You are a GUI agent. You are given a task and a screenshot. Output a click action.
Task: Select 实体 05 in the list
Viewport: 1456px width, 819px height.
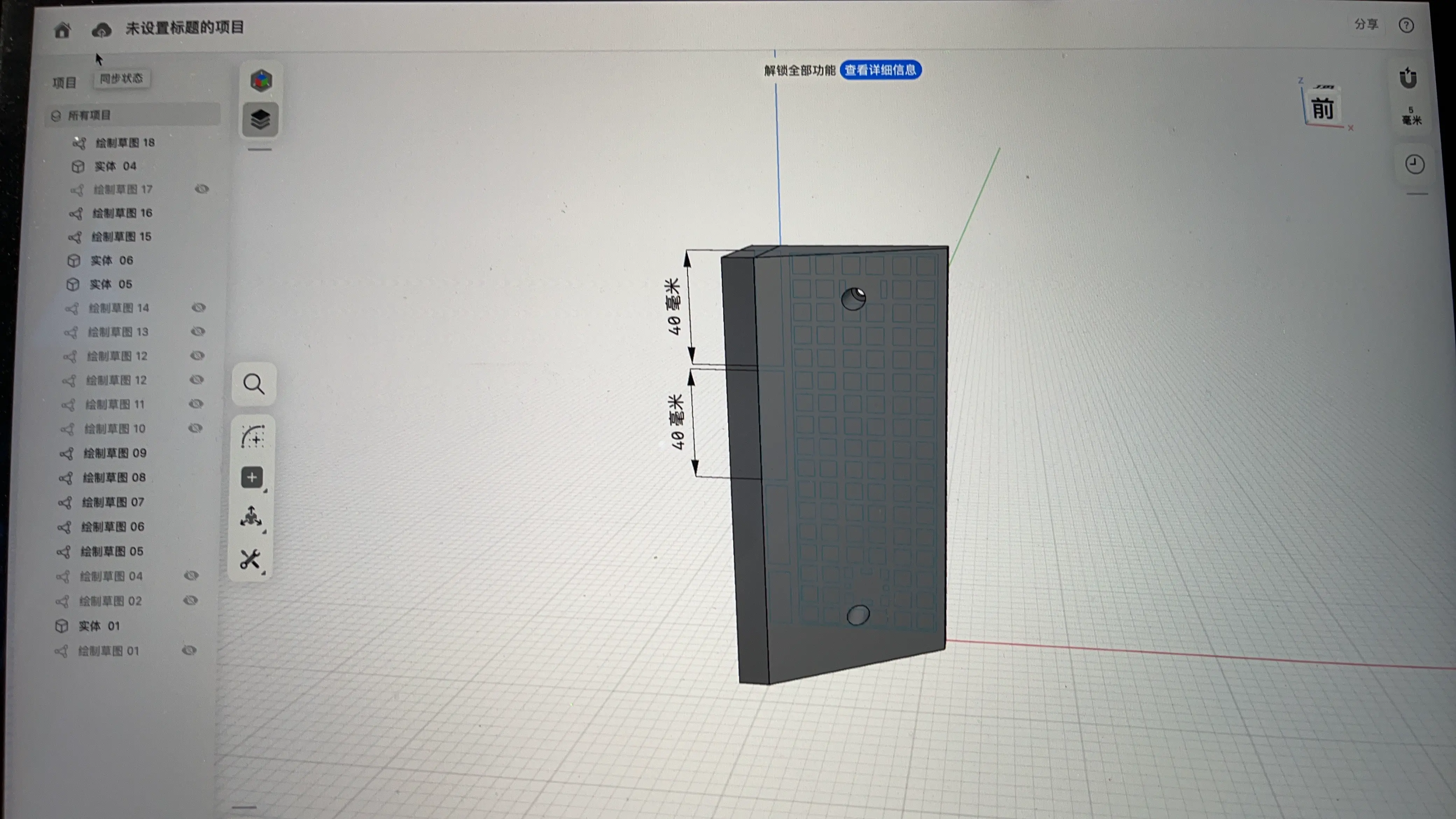point(111,284)
